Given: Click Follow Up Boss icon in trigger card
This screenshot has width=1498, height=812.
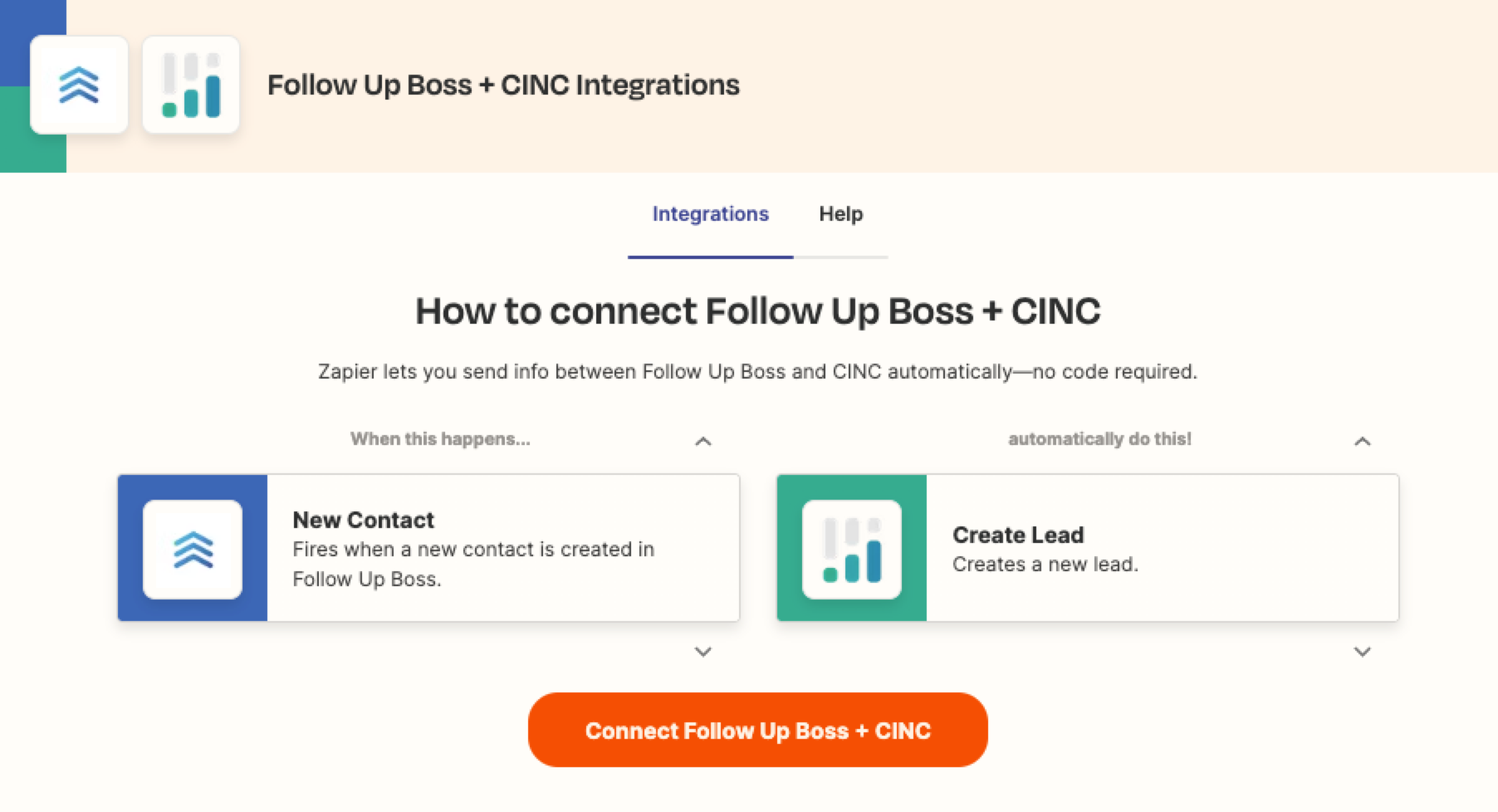Looking at the screenshot, I should tap(193, 549).
